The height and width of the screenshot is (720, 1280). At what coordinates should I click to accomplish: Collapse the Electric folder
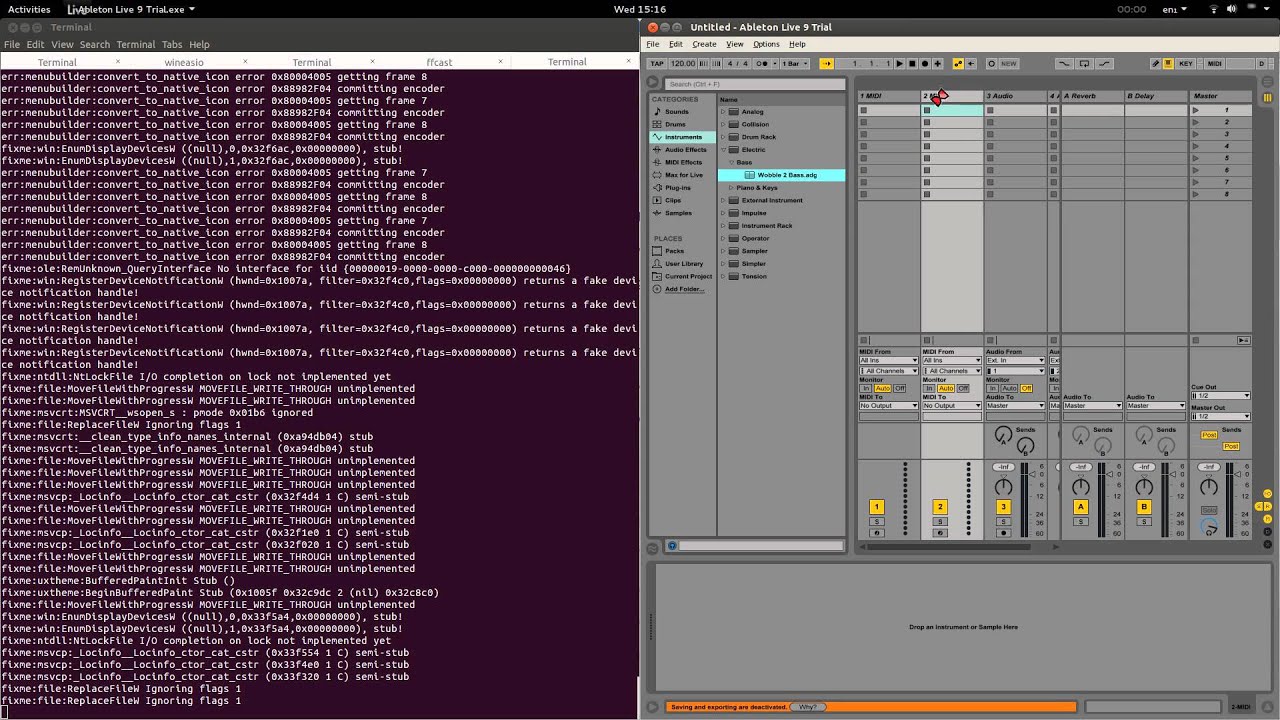[x=723, y=150]
